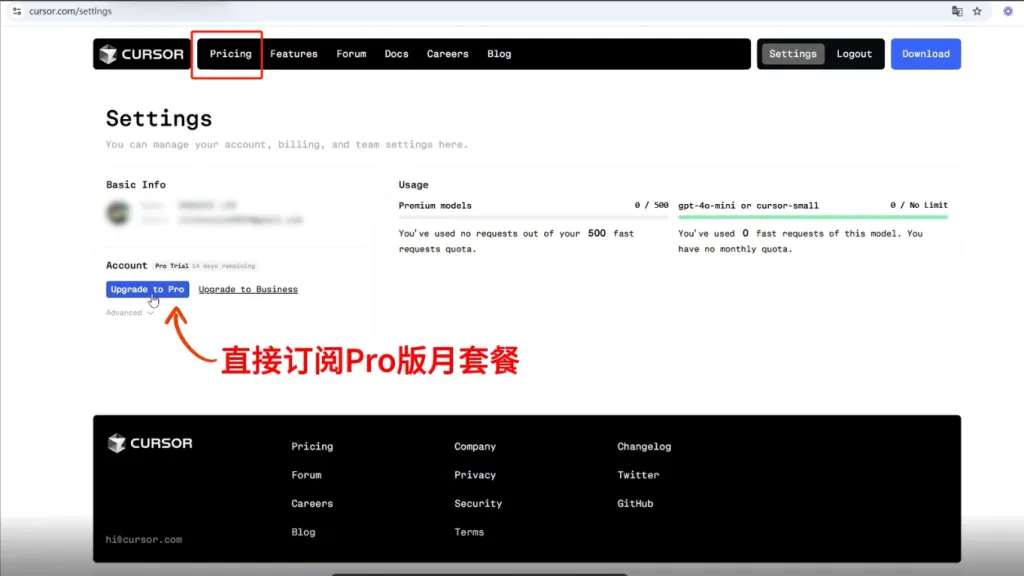Click the hi@cursor.com email link
This screenshot has height=576, width=1024.
pyautogui.click(x=144, y=540)
